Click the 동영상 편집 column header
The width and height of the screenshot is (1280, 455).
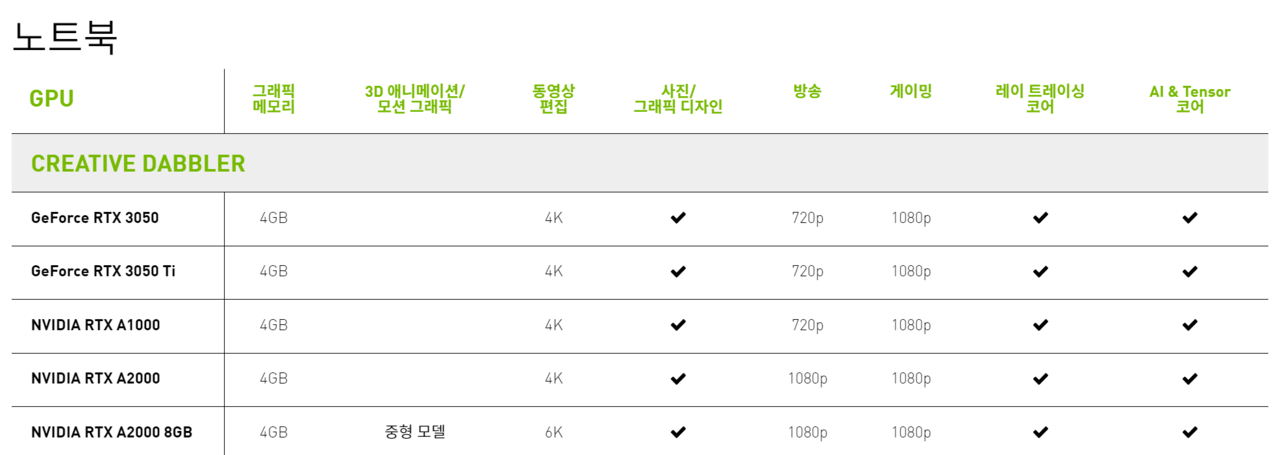pos(553,99)
